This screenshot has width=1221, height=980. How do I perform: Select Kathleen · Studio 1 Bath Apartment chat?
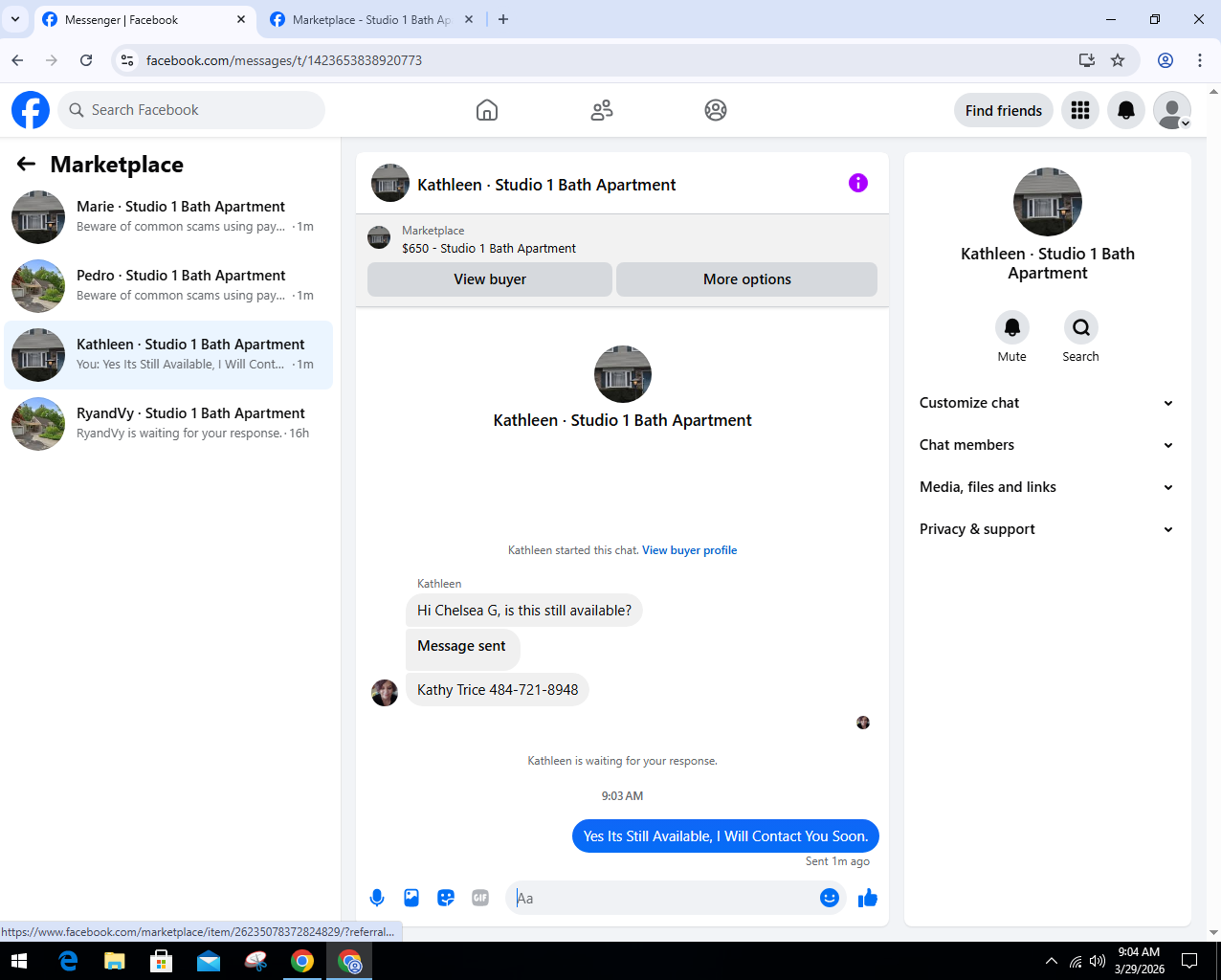[x=168, y=355]
